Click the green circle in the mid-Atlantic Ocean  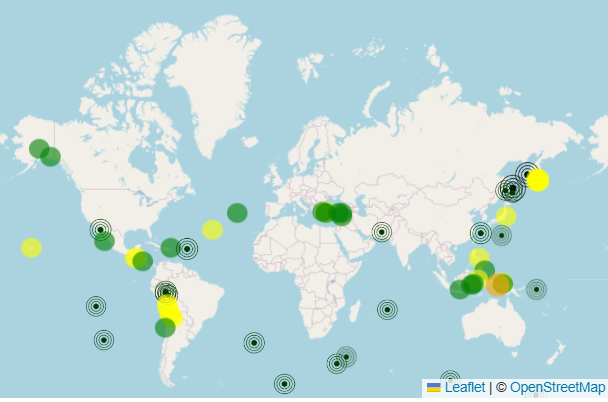(237, 212)
